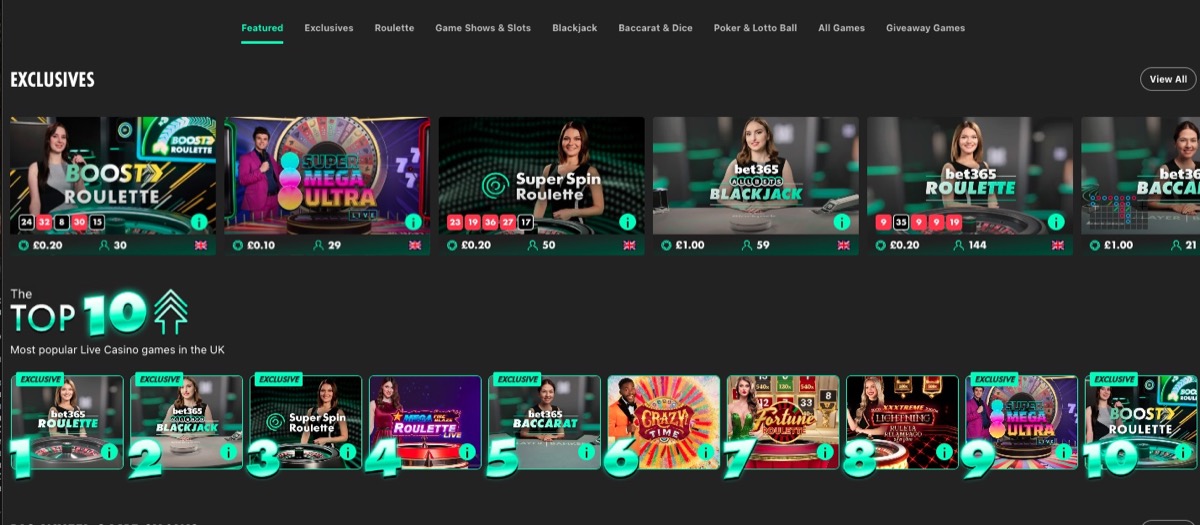
Task: Click the EXCLUSIVES section heading
Action: (52, 80)
